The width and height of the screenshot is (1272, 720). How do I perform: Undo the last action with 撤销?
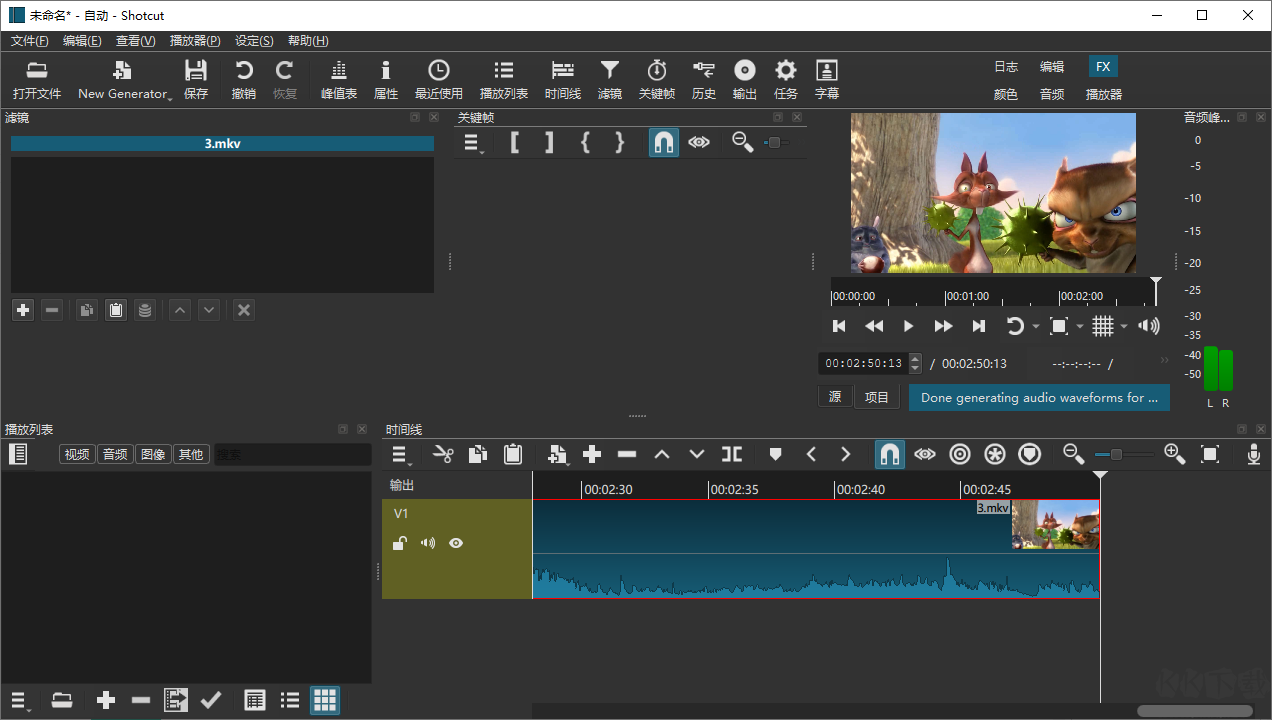point(244,80)
